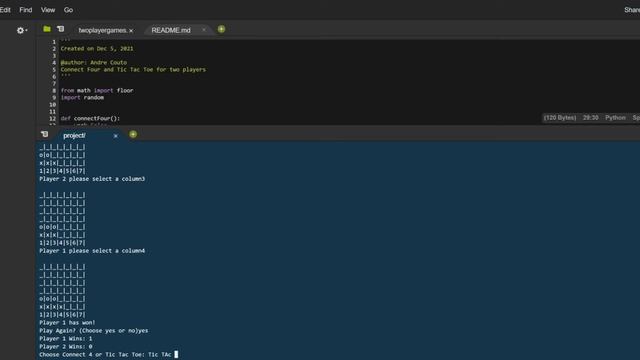Switch to the twoplayergames tab
The height and width of the screenshot is (360, 640).
[102, 30]
